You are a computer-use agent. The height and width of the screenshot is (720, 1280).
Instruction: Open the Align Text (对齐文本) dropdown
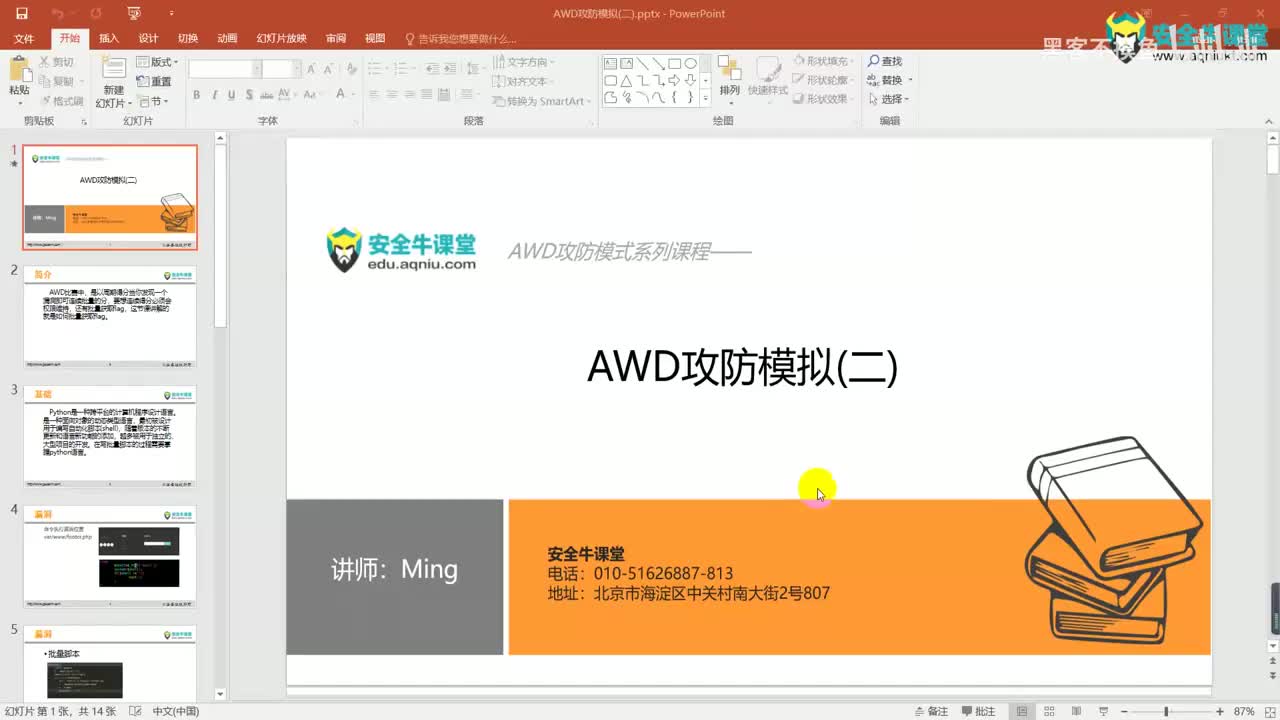tap(523, 81)
